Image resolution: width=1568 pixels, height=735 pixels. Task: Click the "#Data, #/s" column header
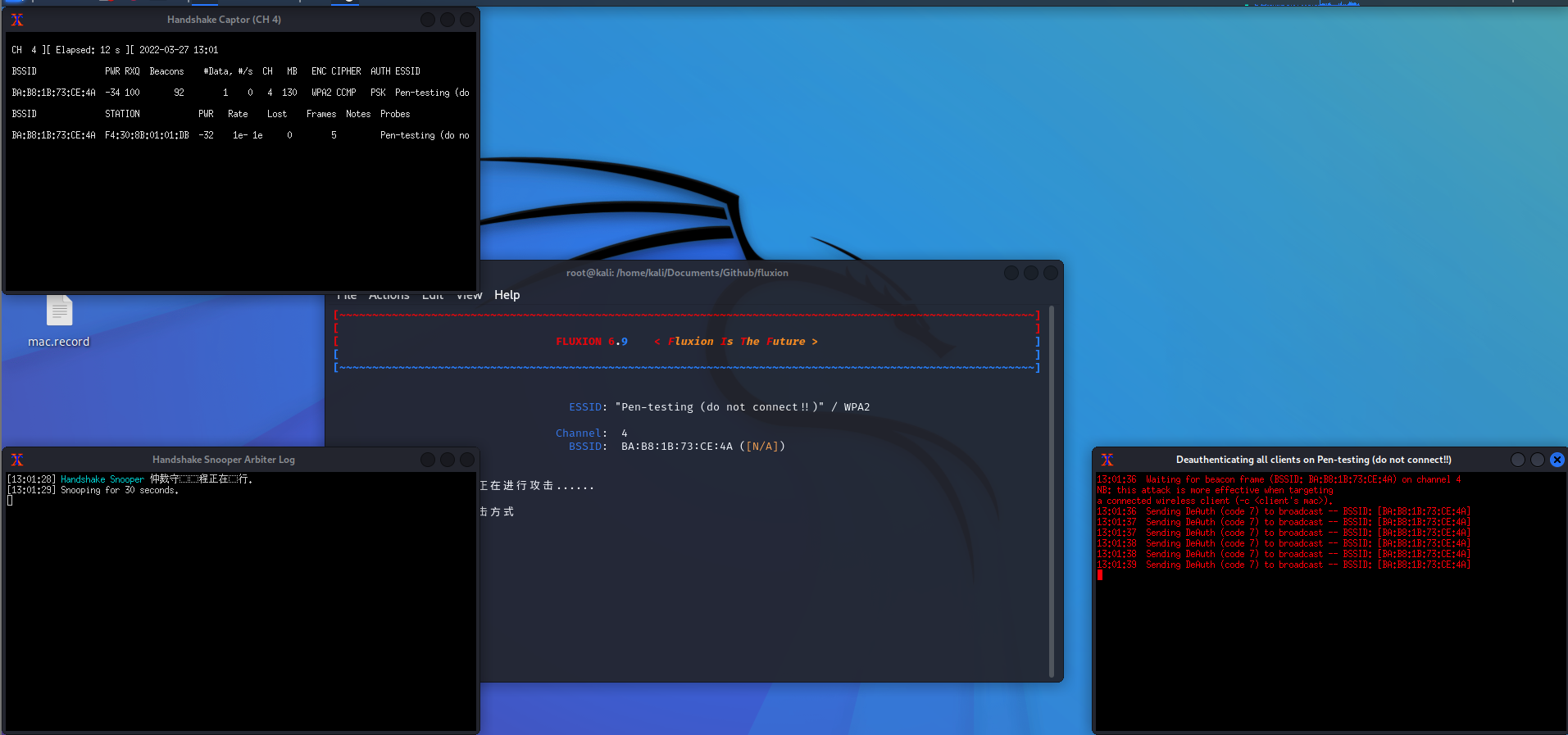pyautogui.click(x=228, y=71)
